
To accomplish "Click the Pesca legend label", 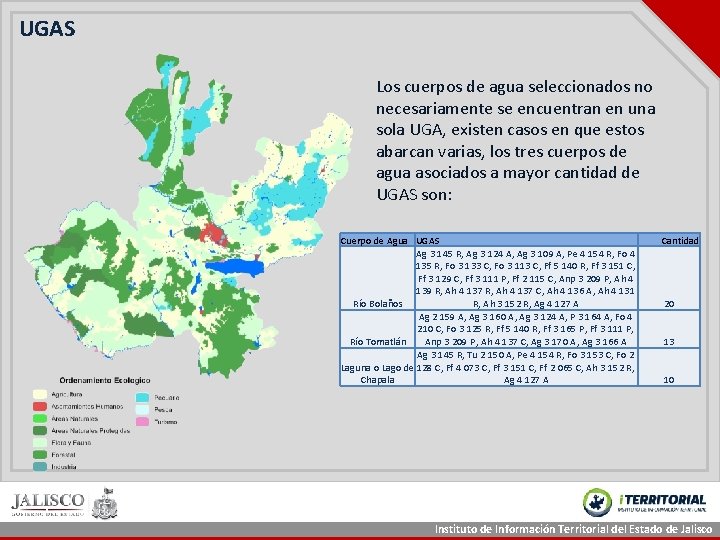I will [x=163, y=409].
